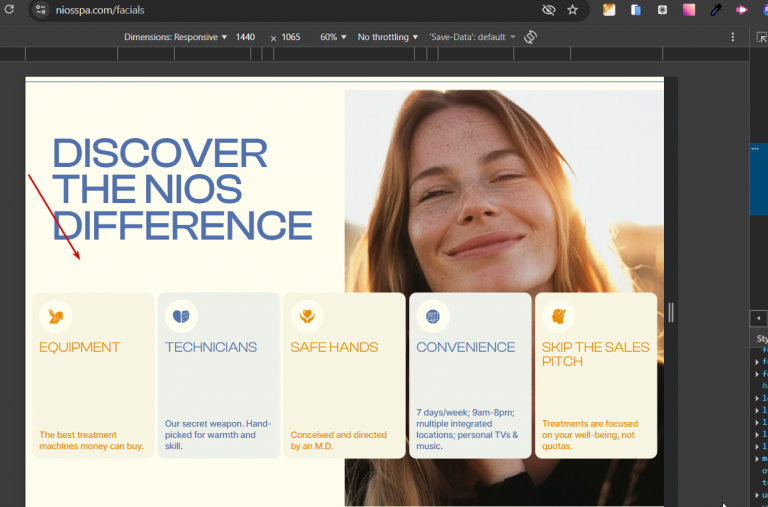The image size is (768, 507).
Task: Toggle the DevTools inspect element selector
Action: [x=762, y=37]
